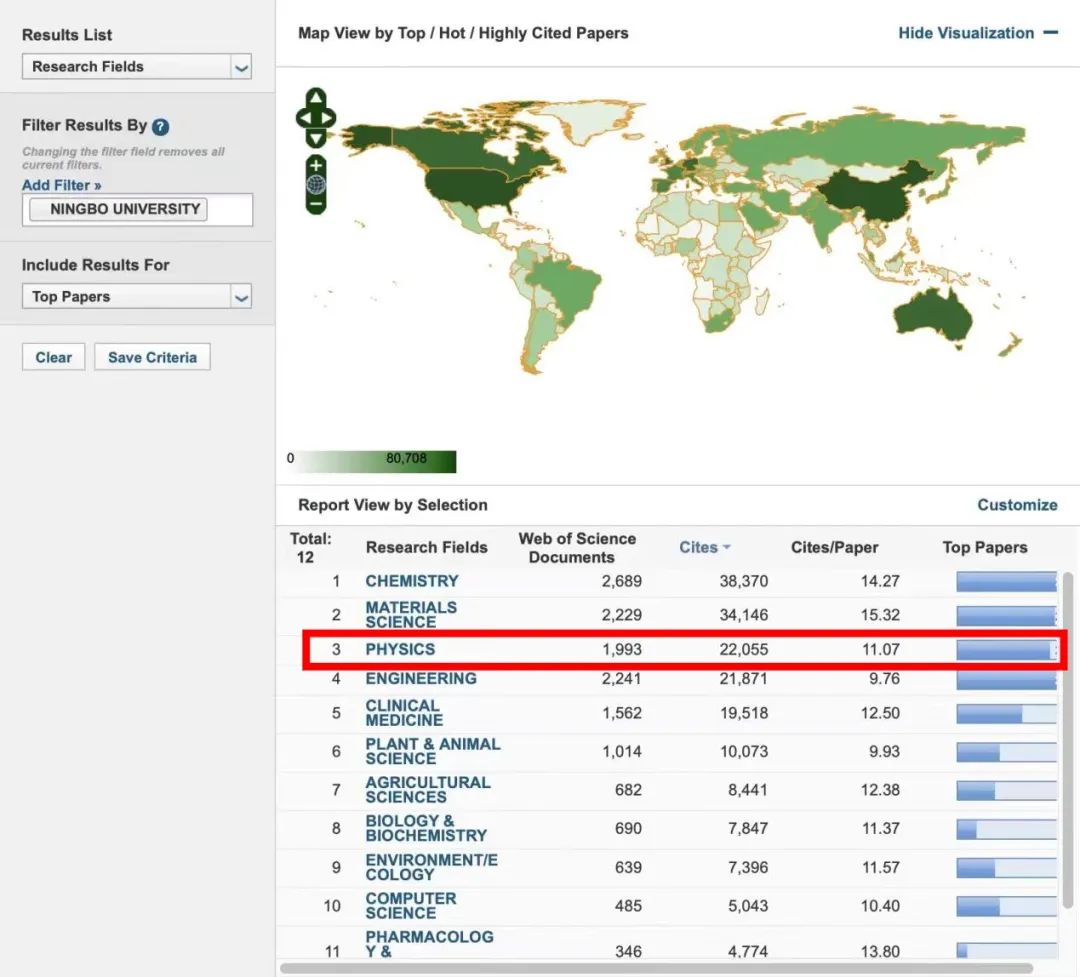1080x977 pixels.
Task: Open the Add Filter link
Action: click(x=62, y=185)
